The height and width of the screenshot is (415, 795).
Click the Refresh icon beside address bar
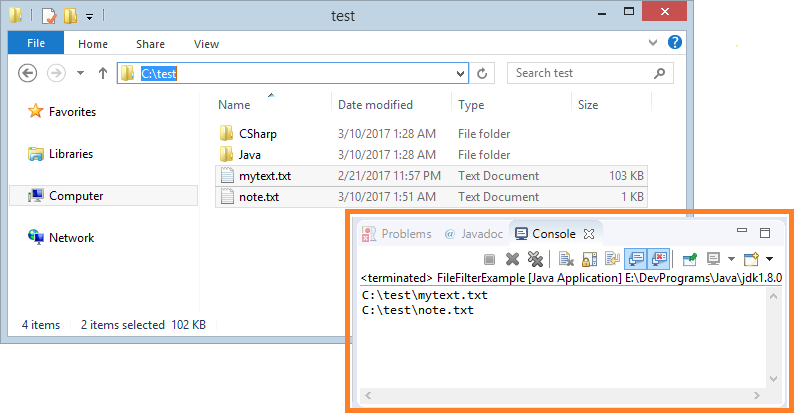click(x=482, y=73)
